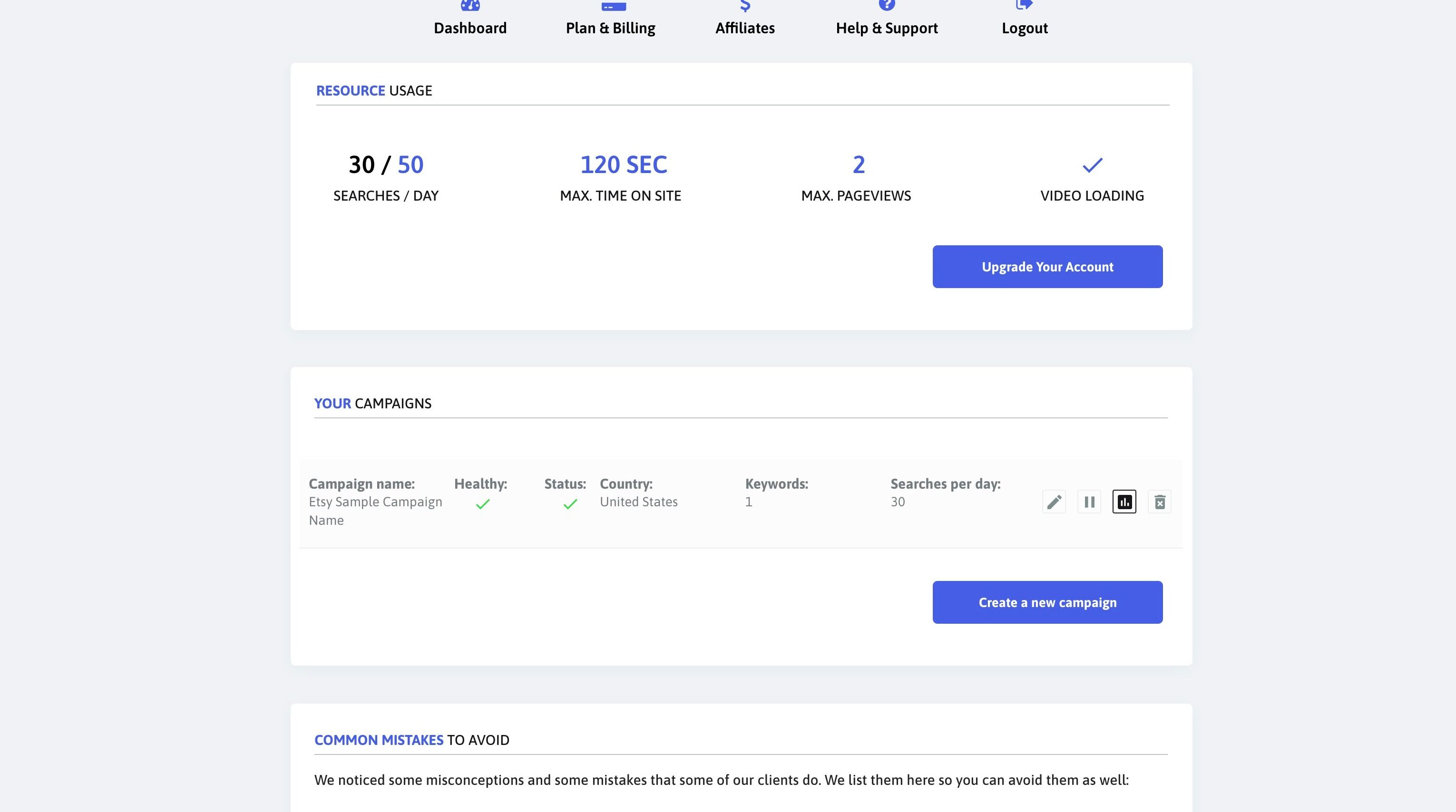Click the Affiliates dollar icon

click(745, 6)
